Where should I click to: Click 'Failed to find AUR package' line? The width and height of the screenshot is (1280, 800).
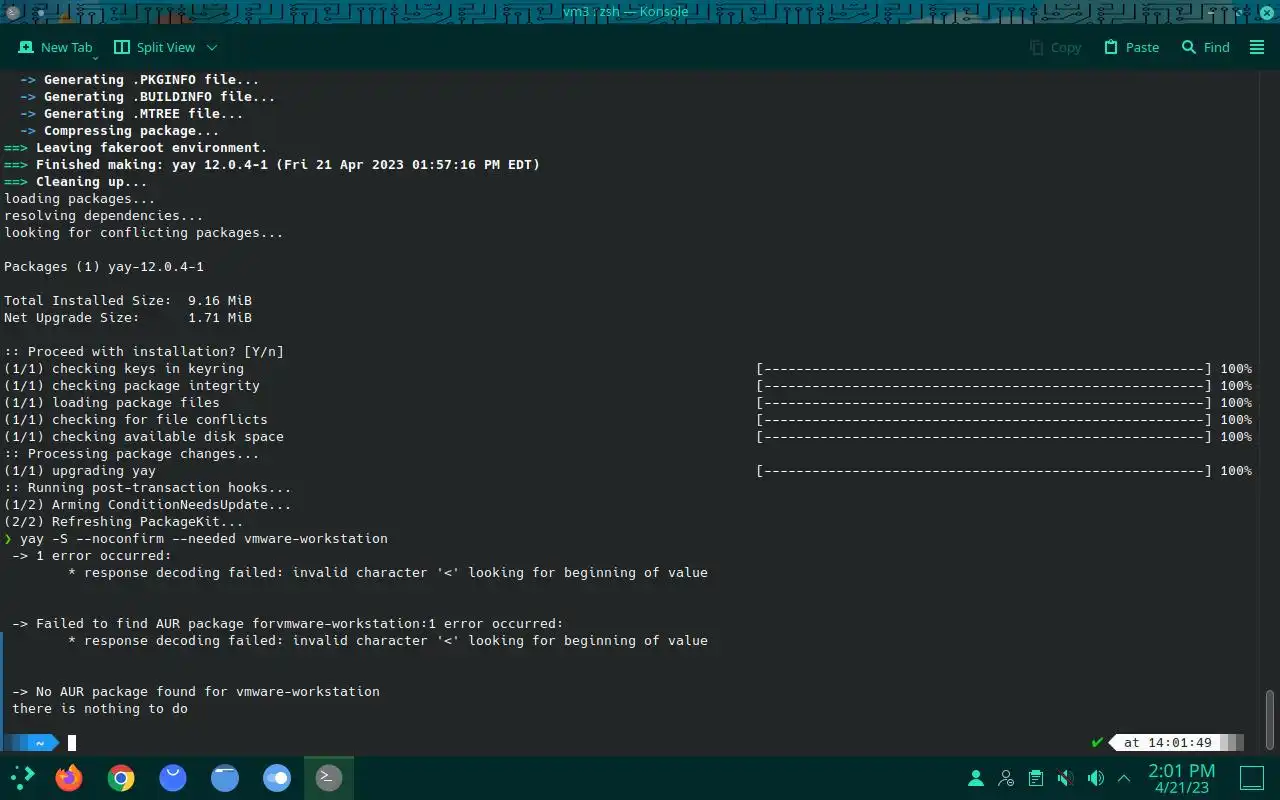click(288, 624)
